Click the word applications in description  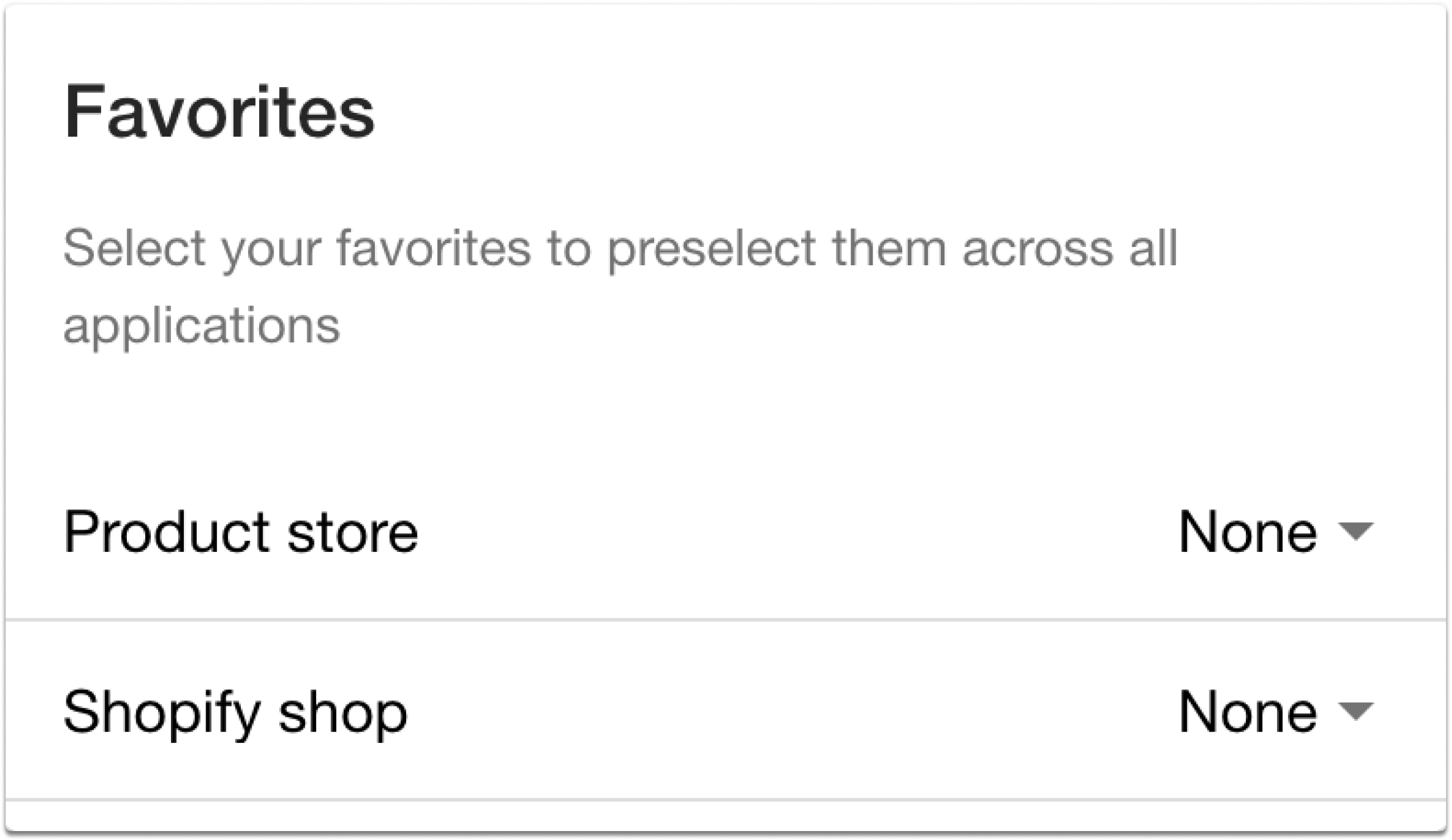coord(202,326)
